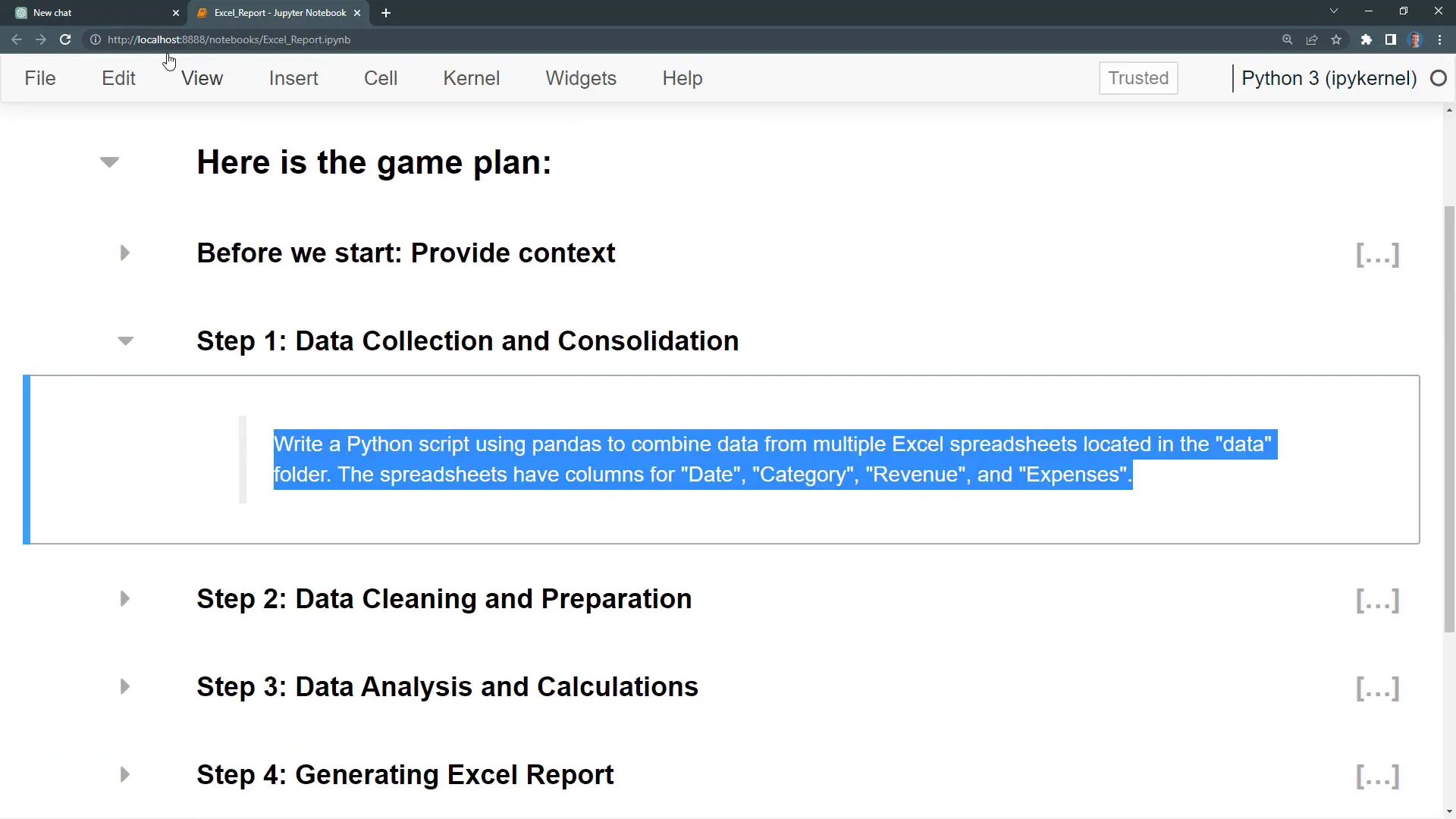The height and width of the screenshot is (819, 1456).
Task: Reveal collapsed content of Step 2 using [...]
Action: (1376, 600)
